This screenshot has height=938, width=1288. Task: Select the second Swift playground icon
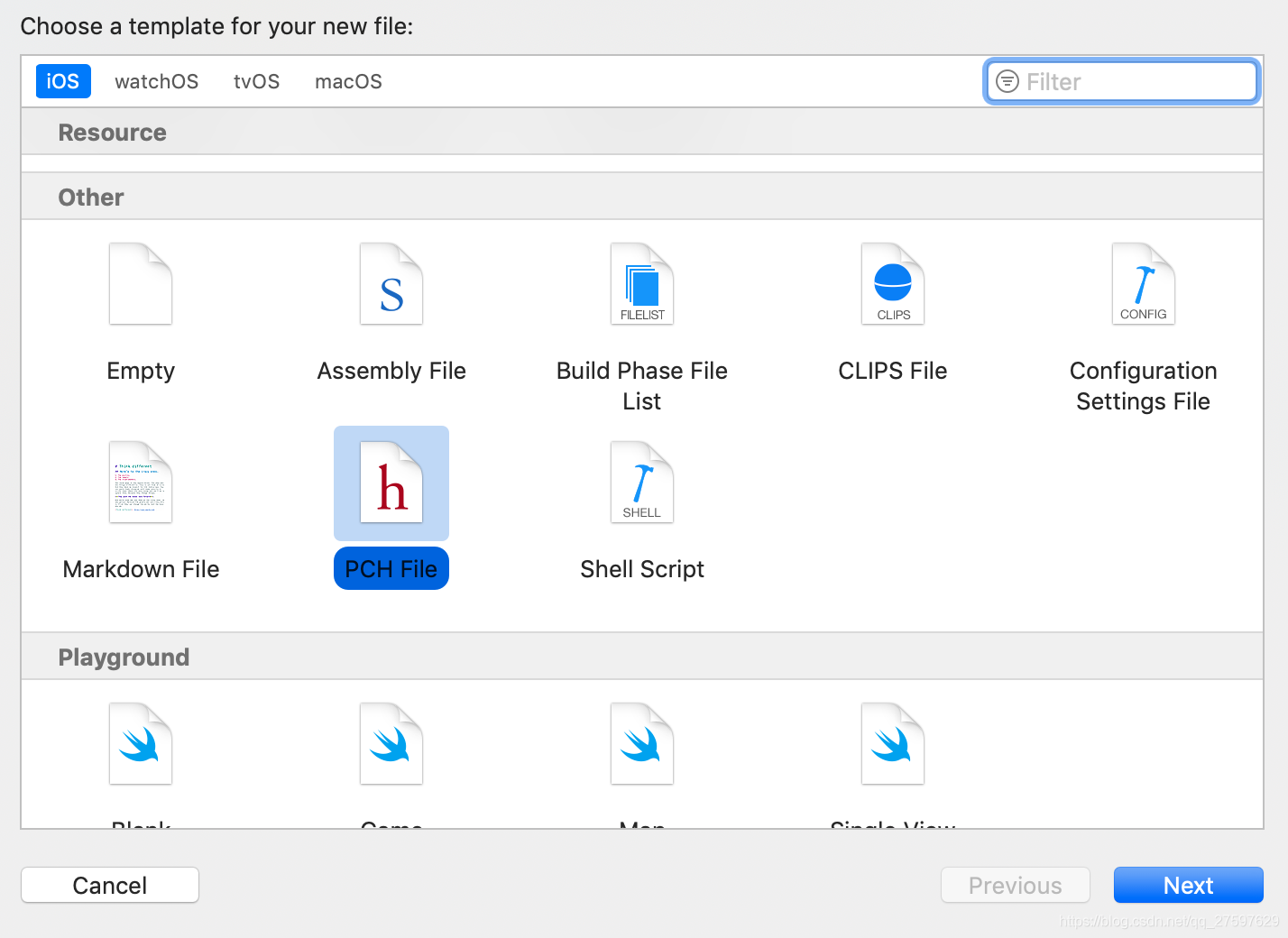[391, 743]
